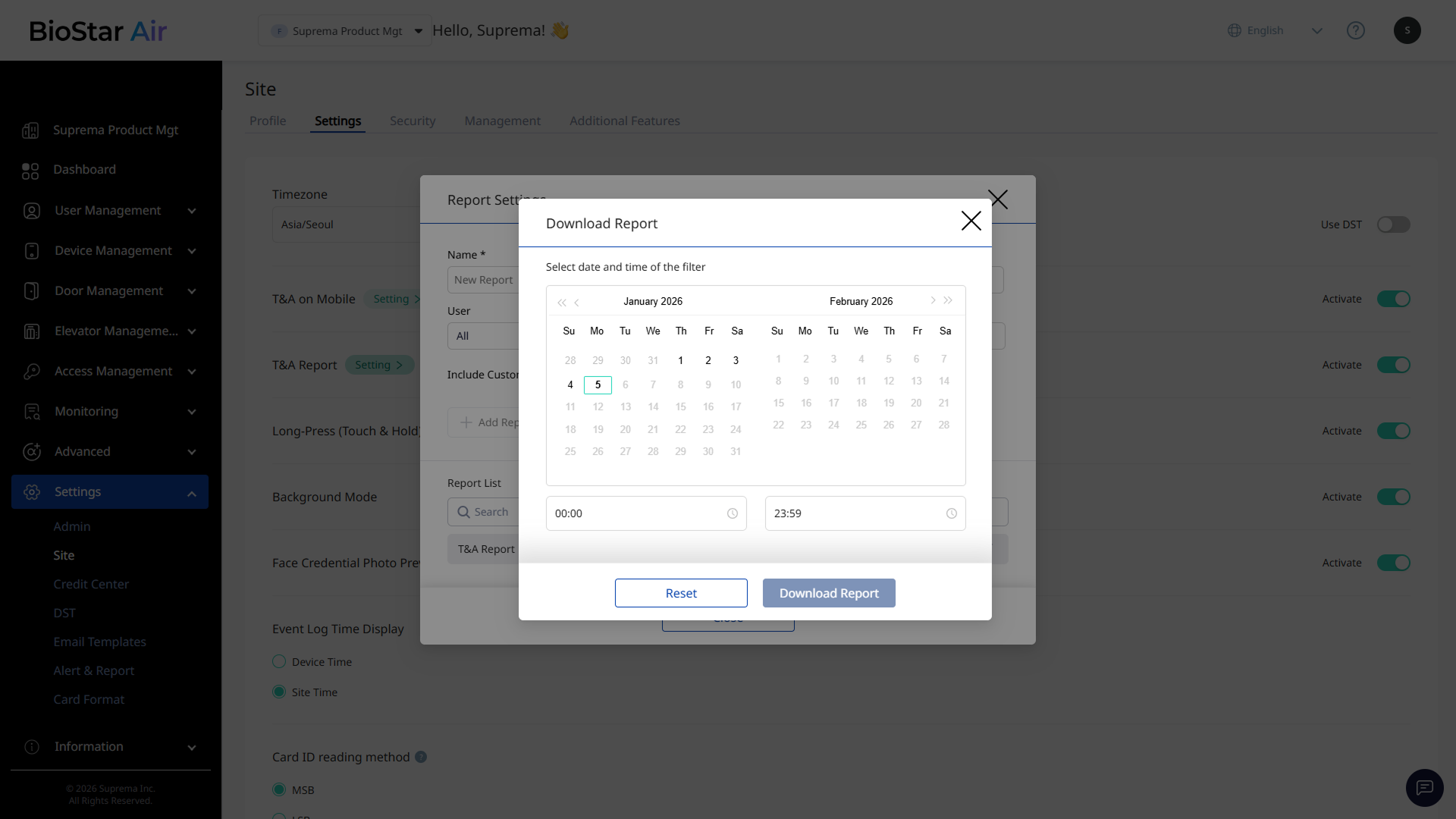Open the Suprema Product Mgt site dropdown
This screenshot has height=819, width=1456.
(345, 31)
